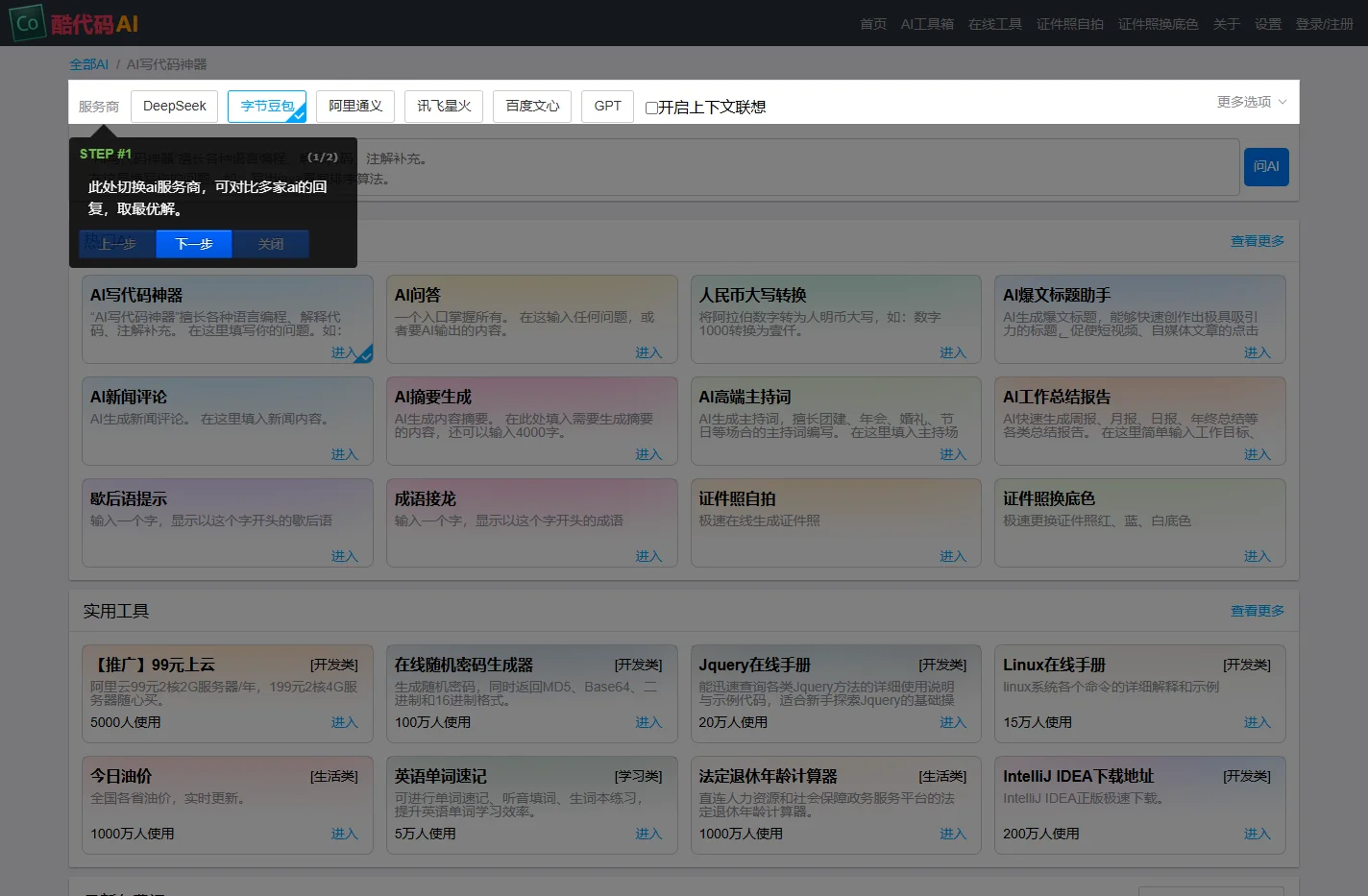Click the 1000万人使用 text under 今日油价

tap(133, 834)
